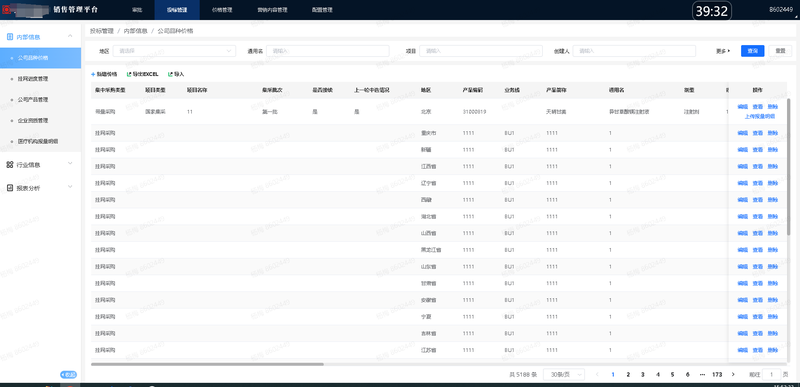Click the plus icon for 新增价格
The width and height of the screenshot is (800, 387).
coord(93,74)
